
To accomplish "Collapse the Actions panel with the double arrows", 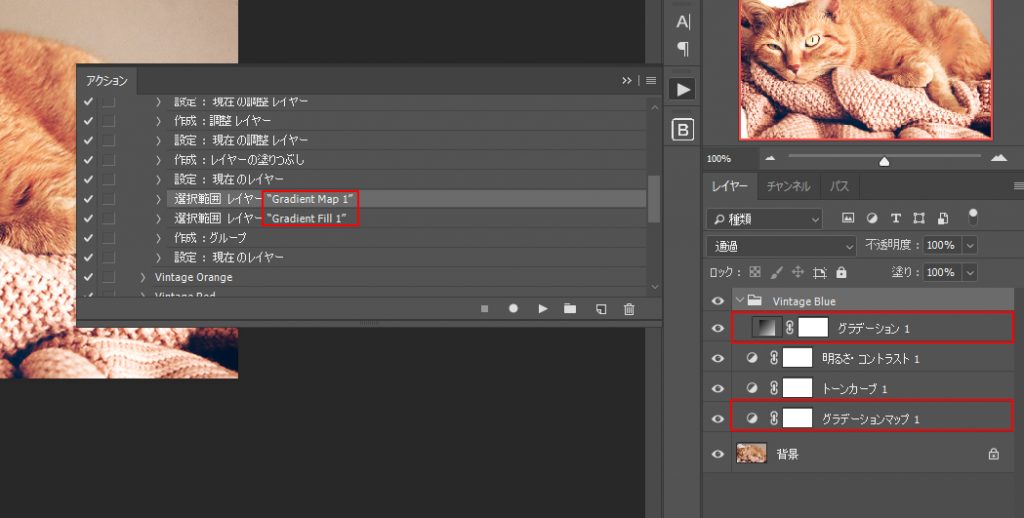I will (x=627, y=80).
